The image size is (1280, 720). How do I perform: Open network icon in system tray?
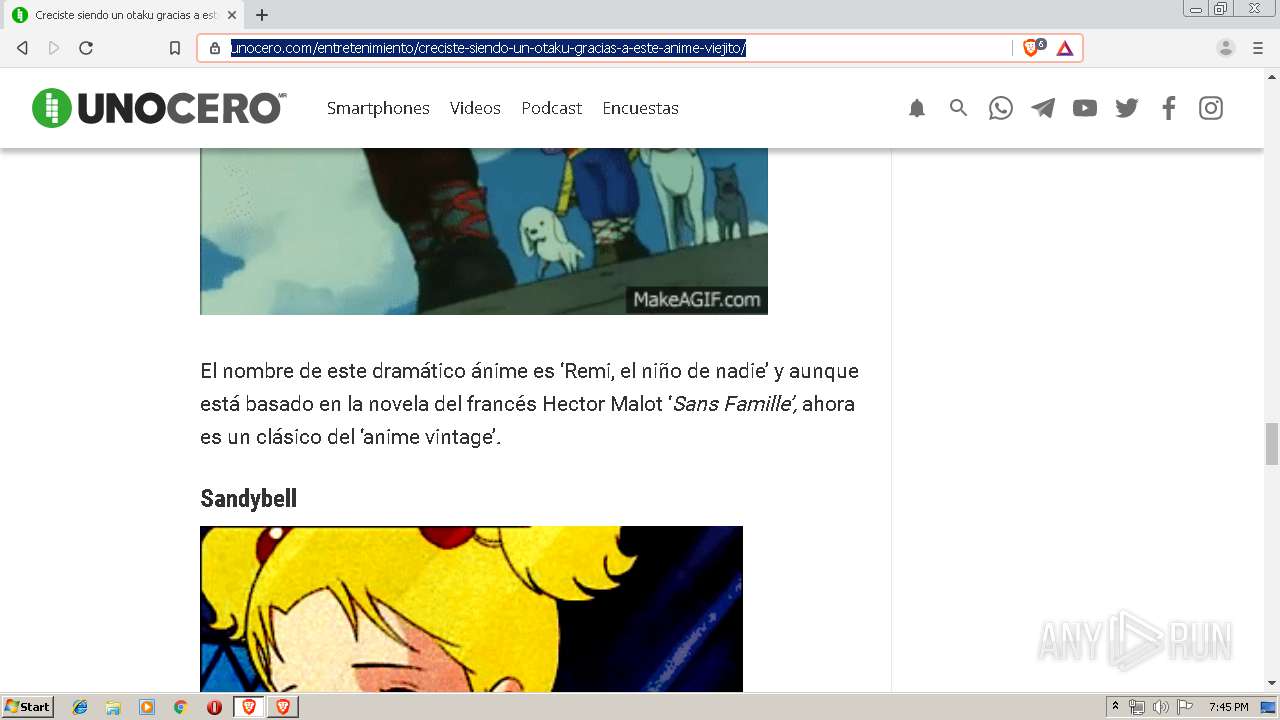click(x=1137, y=707)
